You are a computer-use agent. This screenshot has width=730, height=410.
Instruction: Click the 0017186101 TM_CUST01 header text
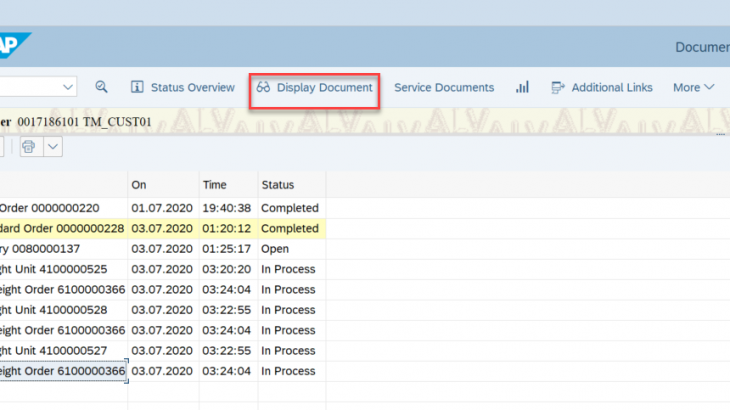pos(84,122)
